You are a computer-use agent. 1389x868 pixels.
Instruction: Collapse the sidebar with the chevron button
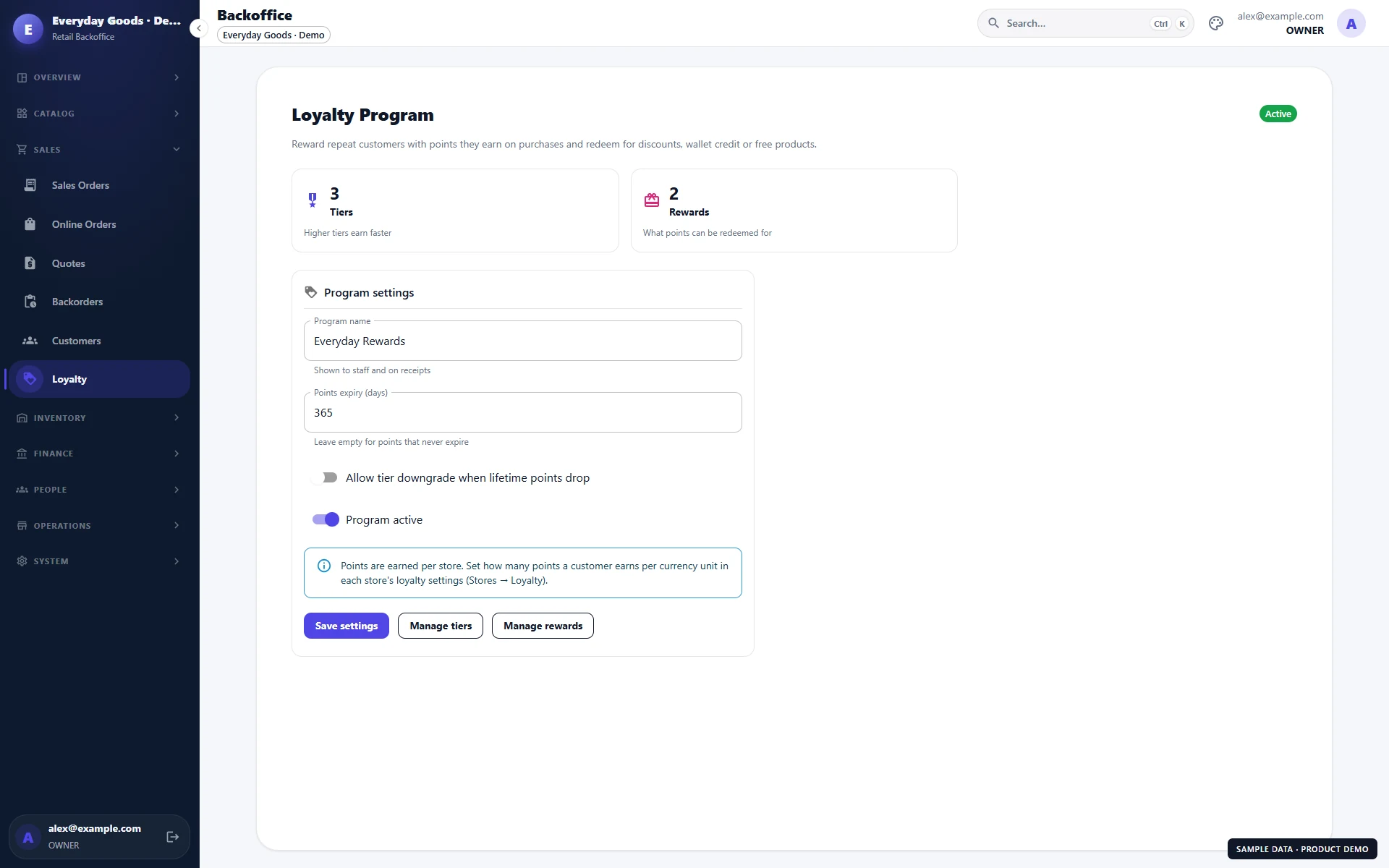(x=198, y=28)
